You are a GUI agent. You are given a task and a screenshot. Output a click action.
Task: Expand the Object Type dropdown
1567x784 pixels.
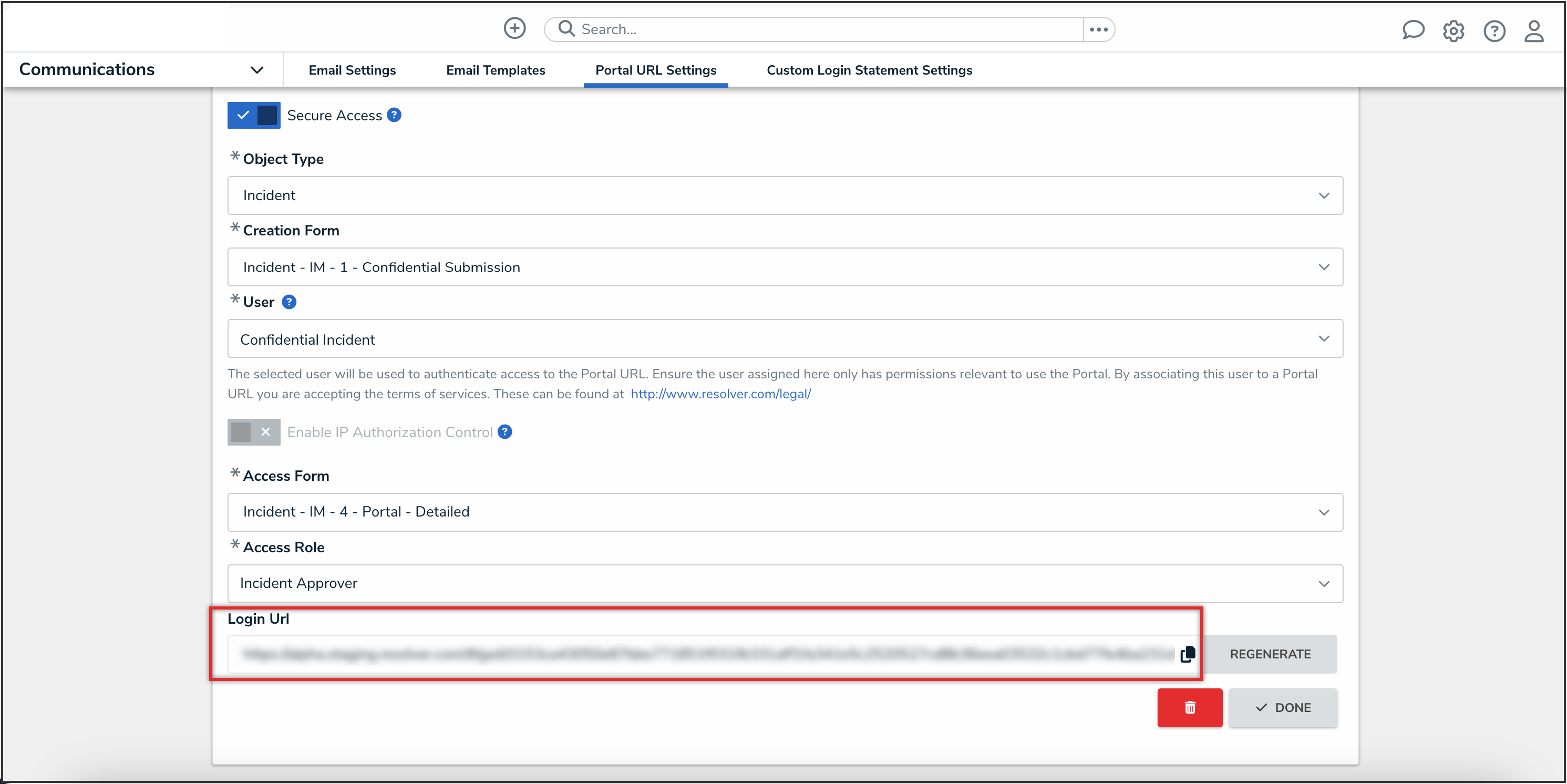(x=785, y=195)
